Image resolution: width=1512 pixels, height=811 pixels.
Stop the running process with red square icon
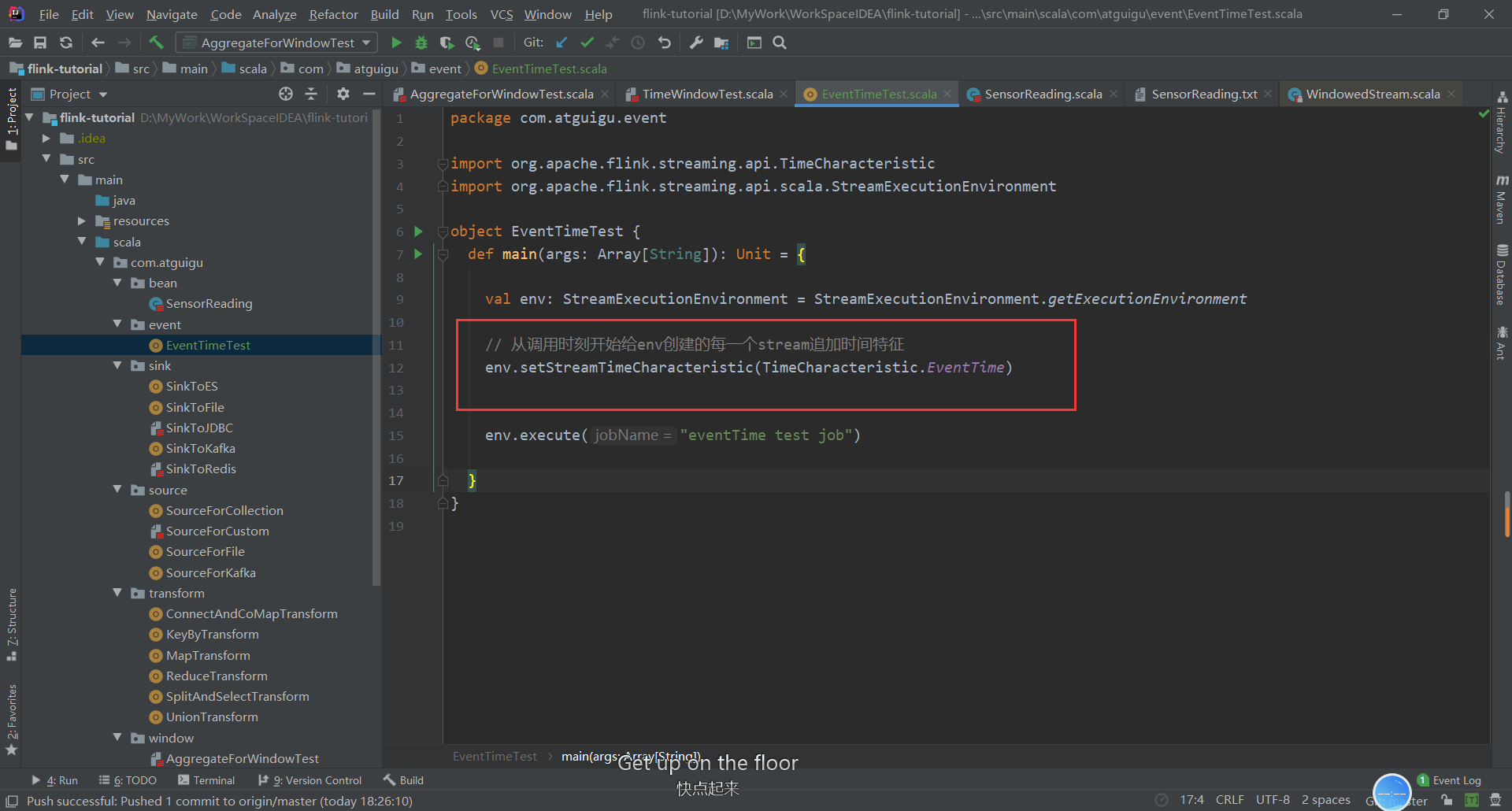[498, 43]
